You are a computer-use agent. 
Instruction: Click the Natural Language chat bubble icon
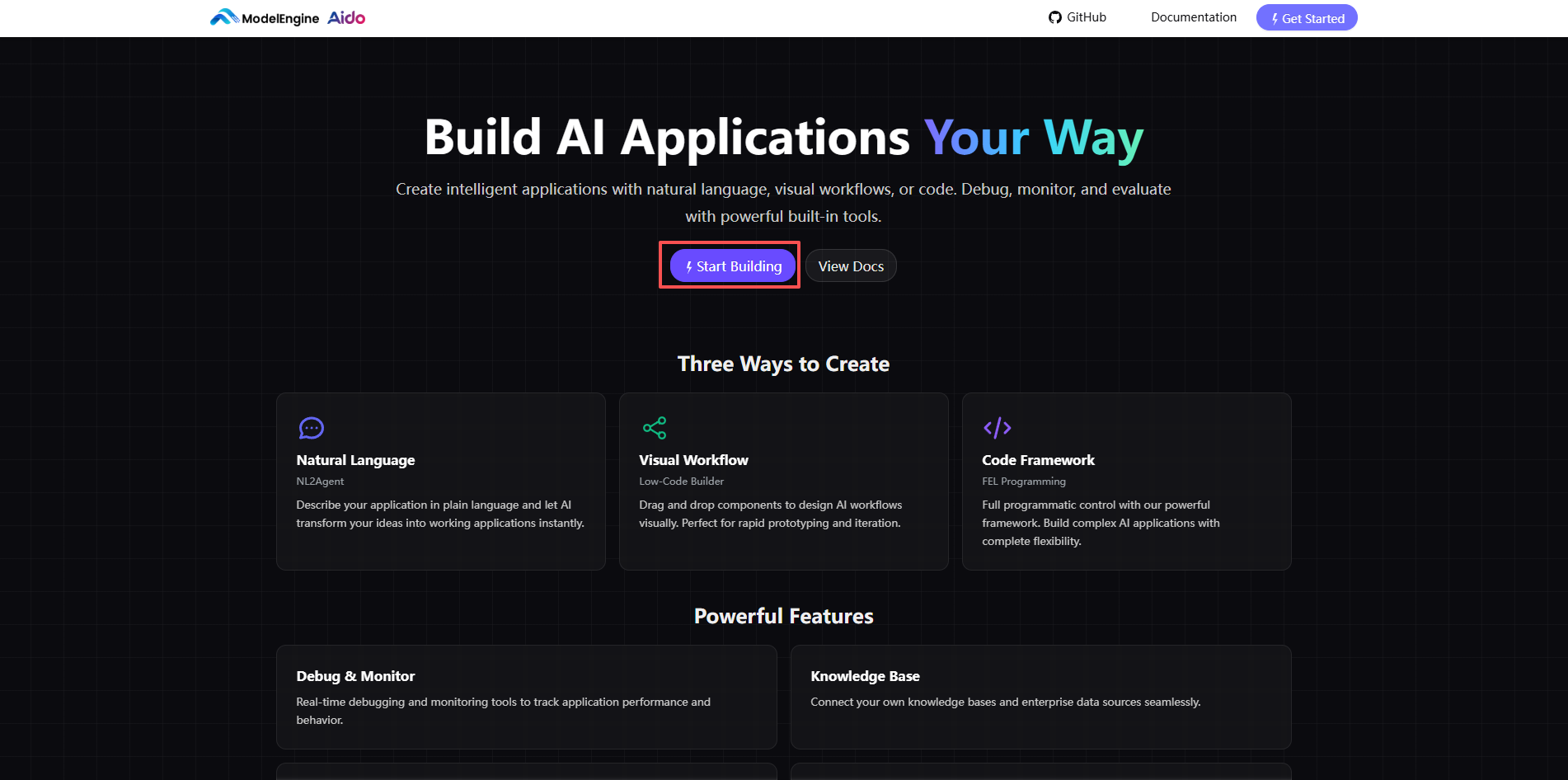312,428
